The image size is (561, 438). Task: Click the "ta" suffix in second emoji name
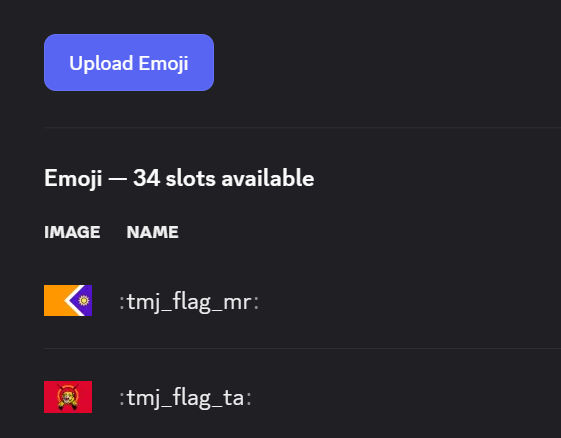point(233,398)
